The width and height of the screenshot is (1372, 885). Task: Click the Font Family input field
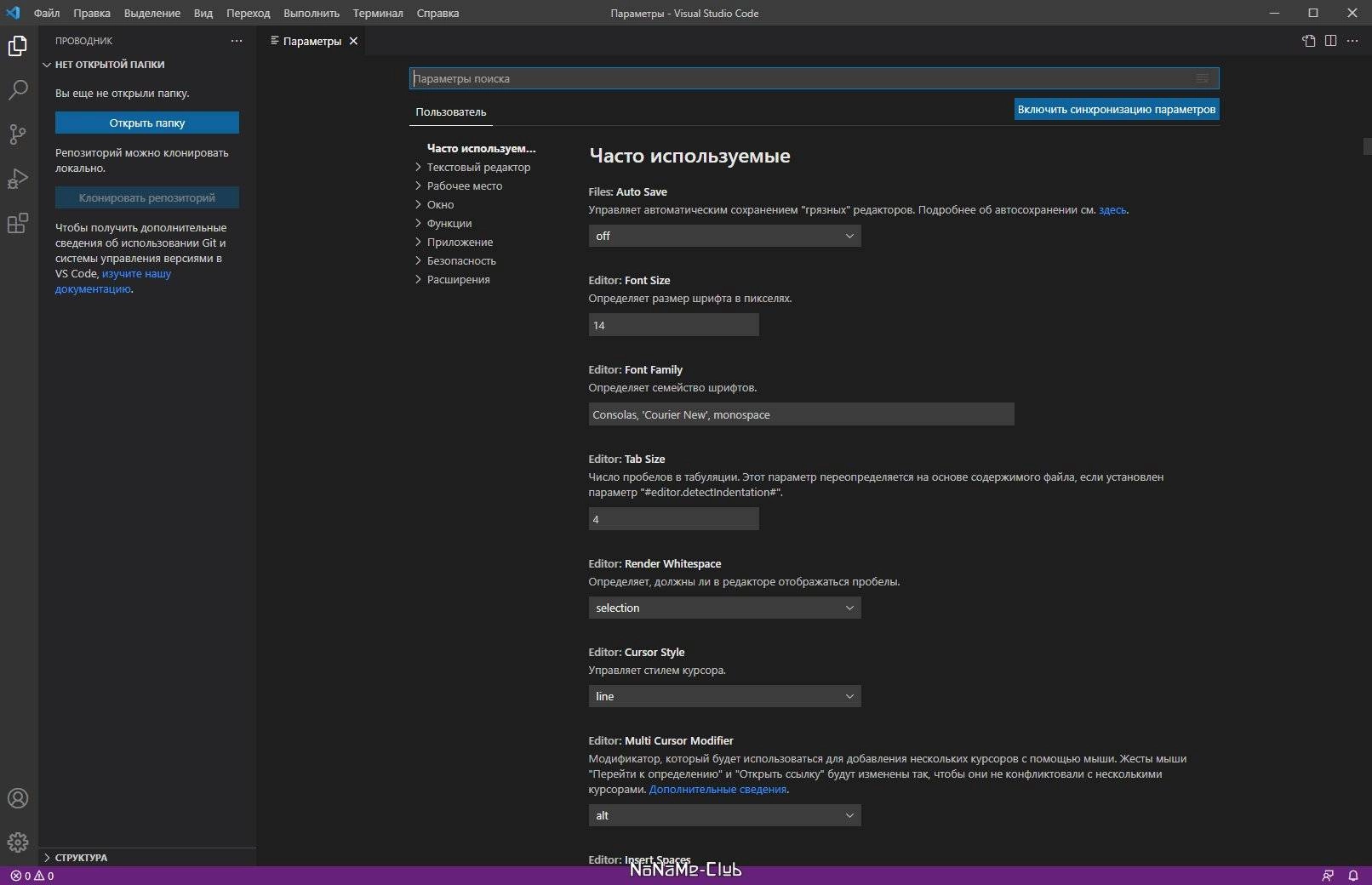pos(802,414)
